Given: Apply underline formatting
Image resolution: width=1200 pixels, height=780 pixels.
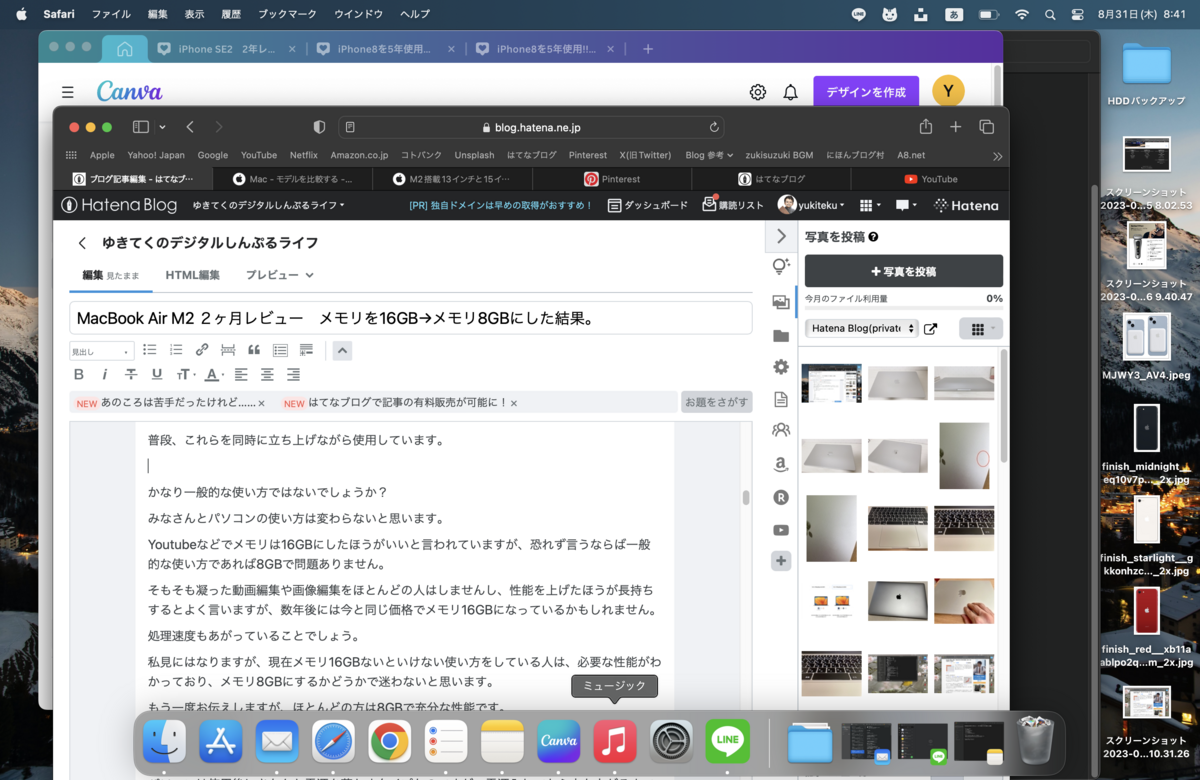Looking at the screenshot, I should click(157, 373).
